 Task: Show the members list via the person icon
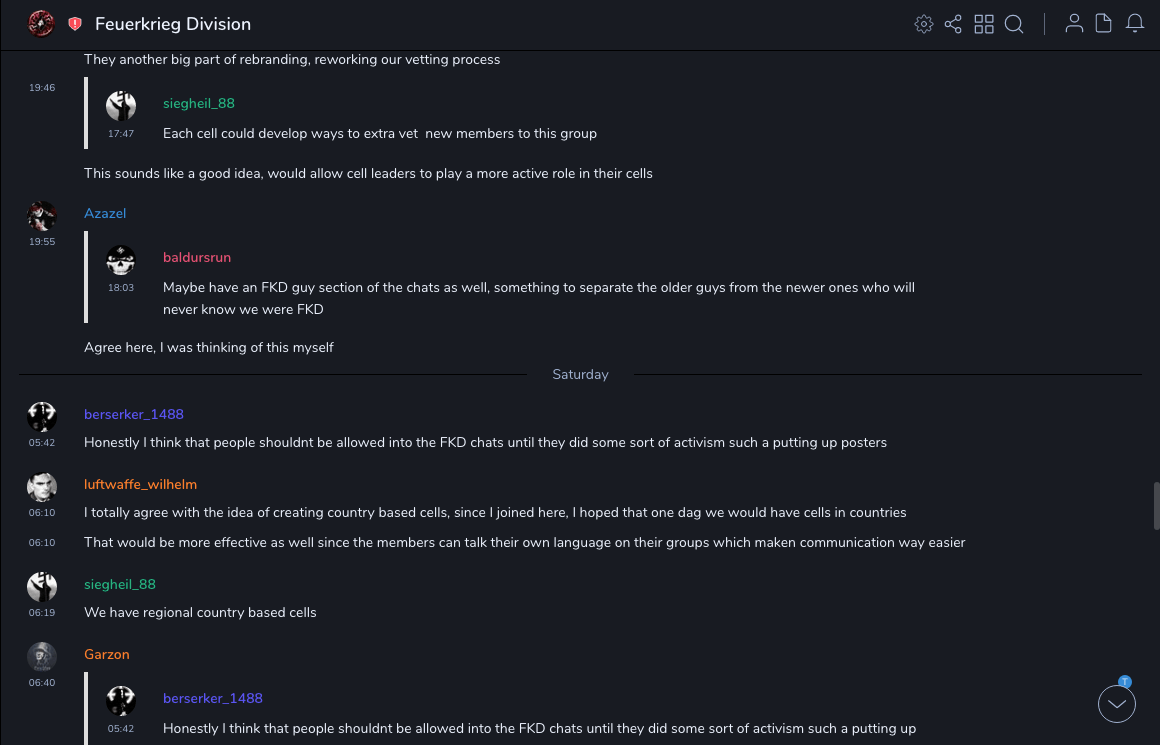tap(1074, 24)
